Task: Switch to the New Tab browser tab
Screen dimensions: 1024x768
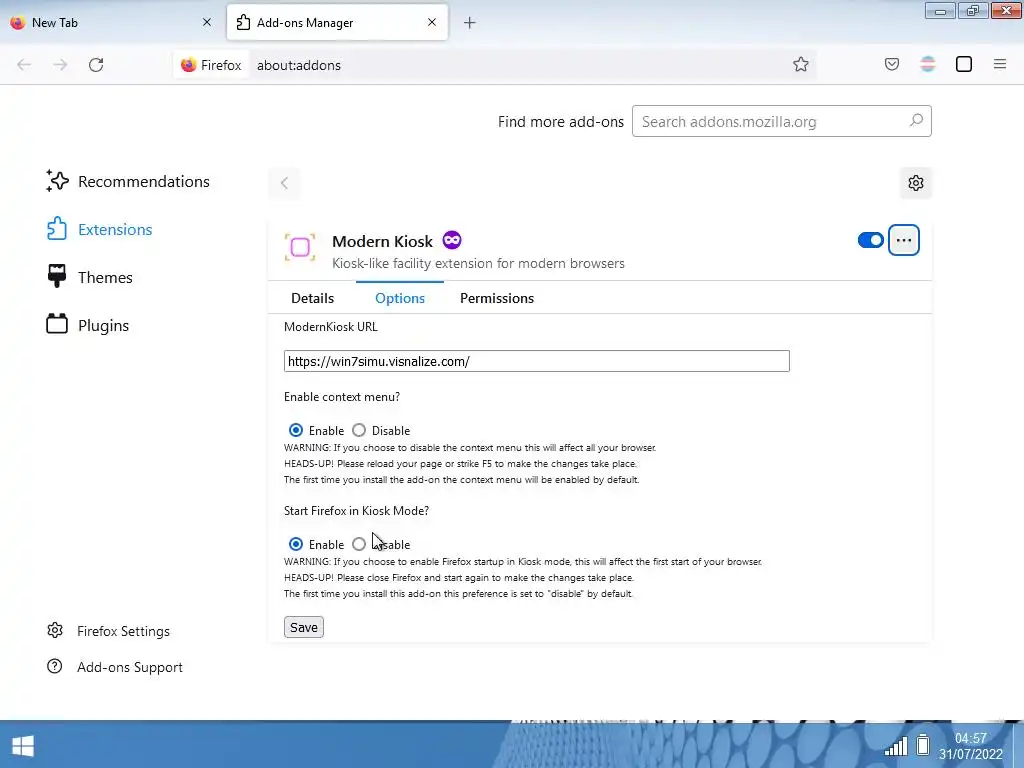Action: pos(111,23)
